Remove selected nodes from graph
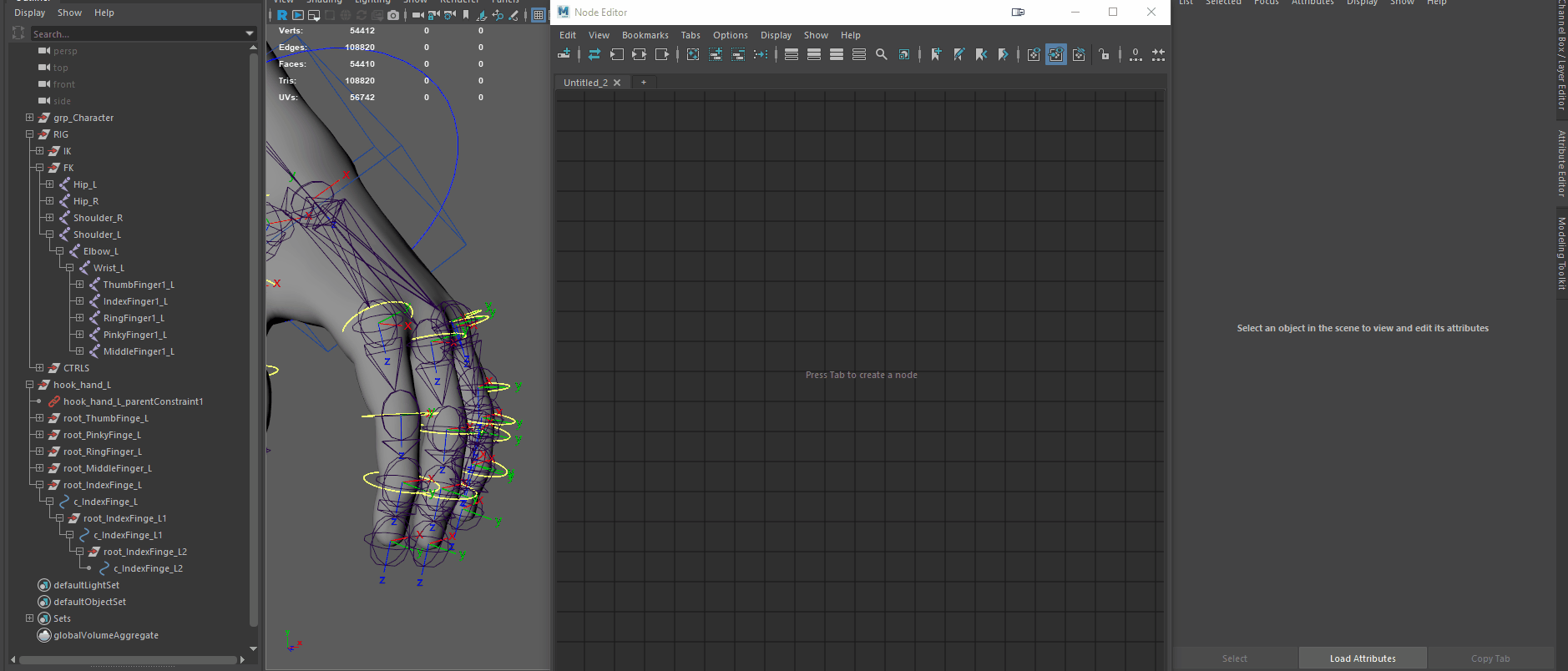The height and width of the screenshot is (671, 1568). point(738,54)
